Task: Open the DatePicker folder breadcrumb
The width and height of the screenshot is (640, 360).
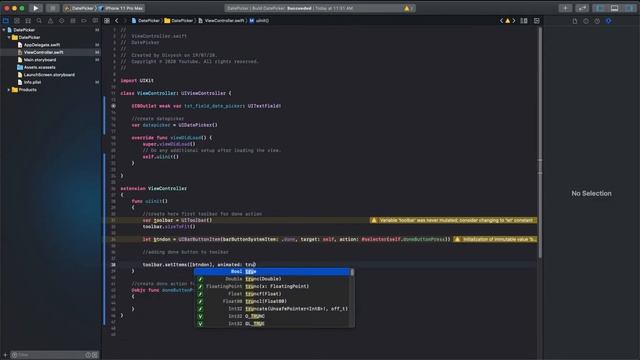Action: coord(178,20)
